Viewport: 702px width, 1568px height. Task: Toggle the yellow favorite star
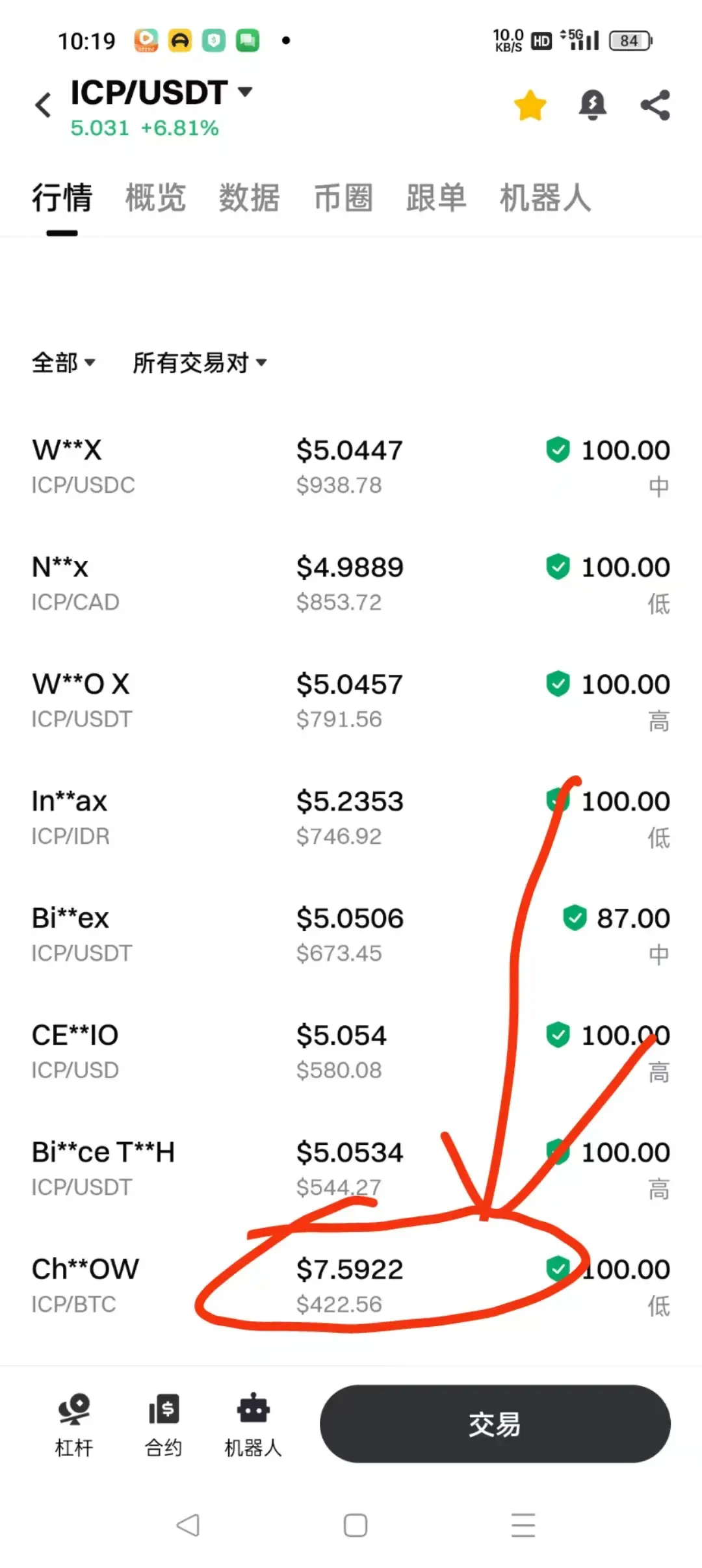tap(530, 105)
